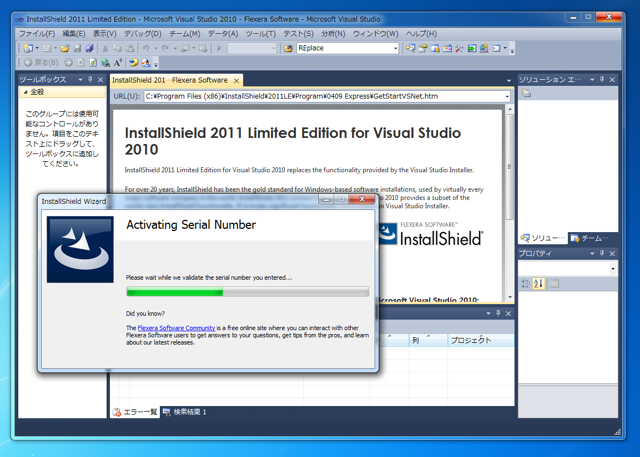Click the Font Size 'A' icon
640x457 pixels.
pos(118,62)
